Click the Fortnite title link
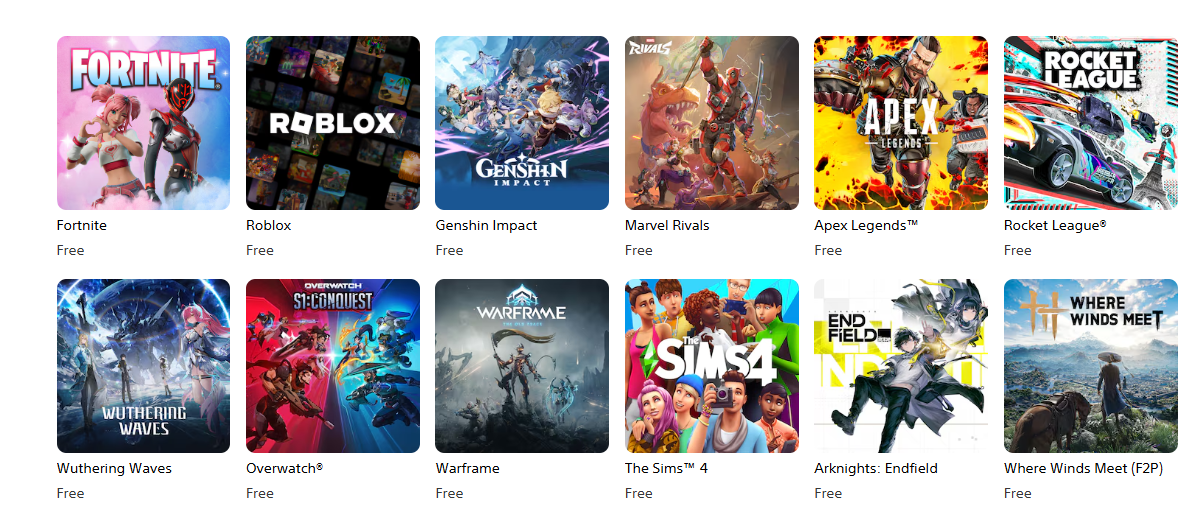Viewport: 1201px width, 514px height. pos(82,225)
